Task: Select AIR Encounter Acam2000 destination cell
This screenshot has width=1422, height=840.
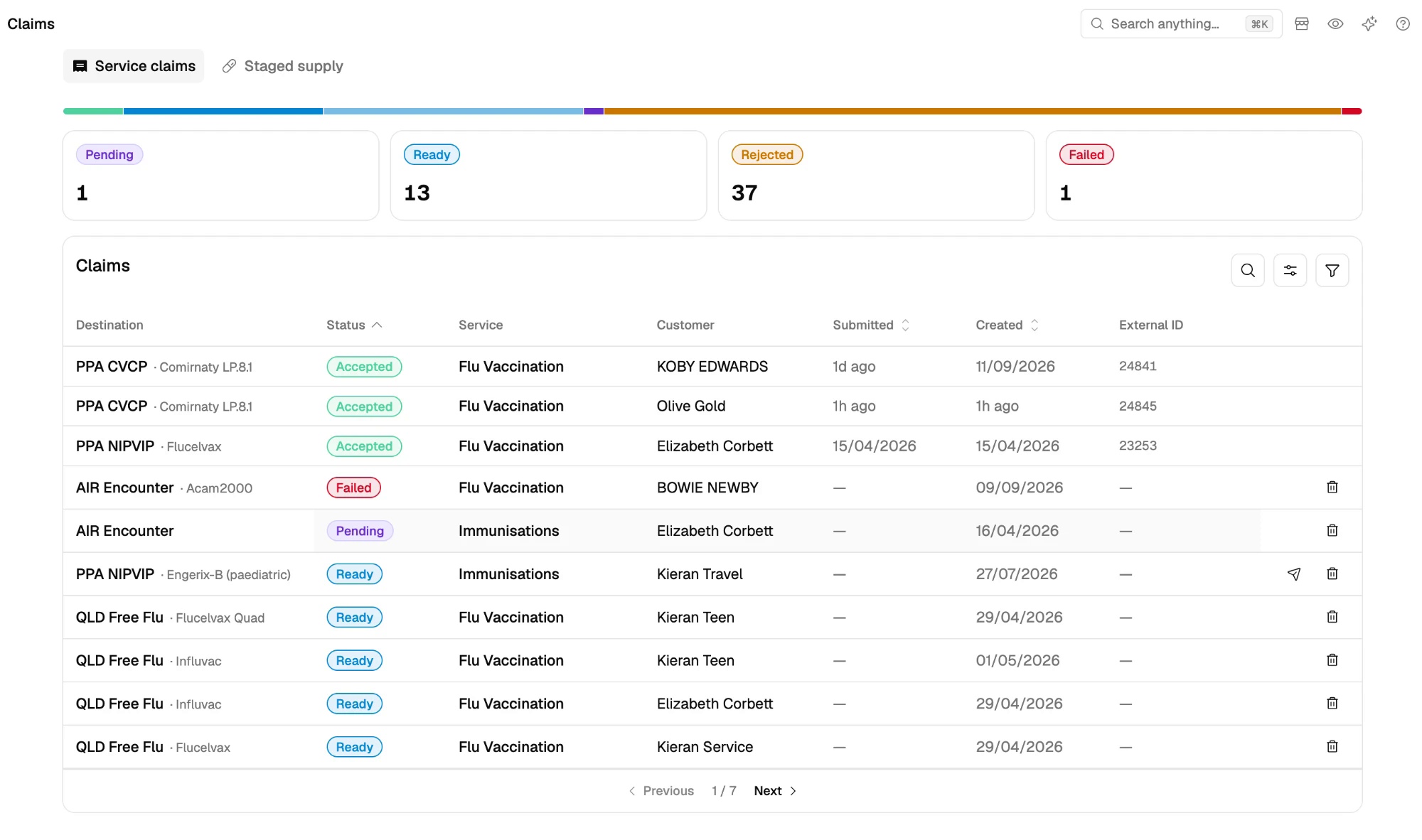Action: coord(164,488)
